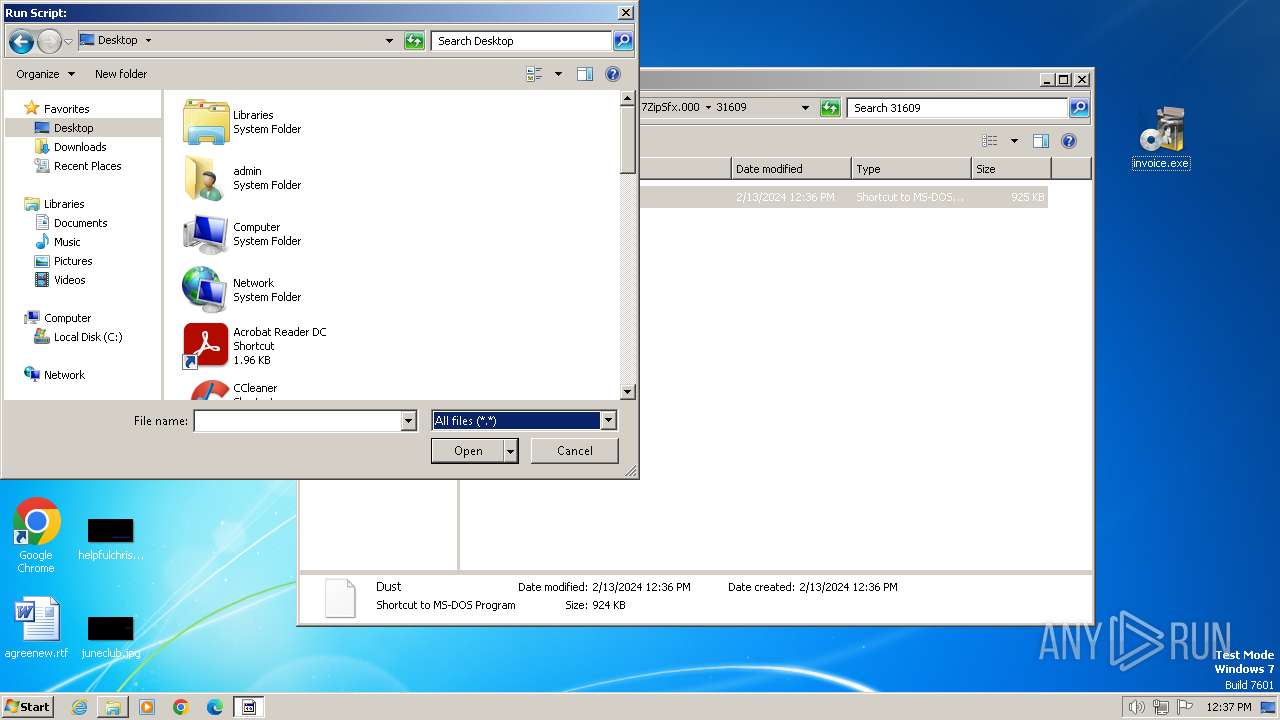Click the 12:37 PM clock in system tray
Viewport: 1280px width, 720px height.
[1228, 707]
